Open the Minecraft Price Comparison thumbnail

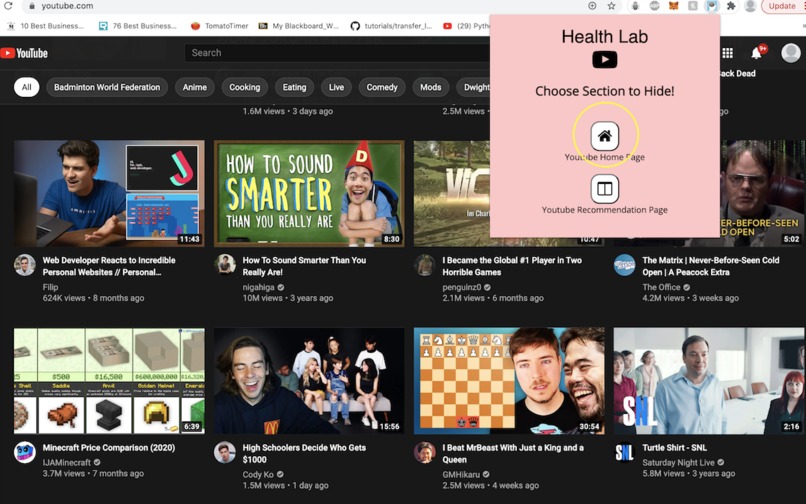pyautogui.click(x=109, y=381)
